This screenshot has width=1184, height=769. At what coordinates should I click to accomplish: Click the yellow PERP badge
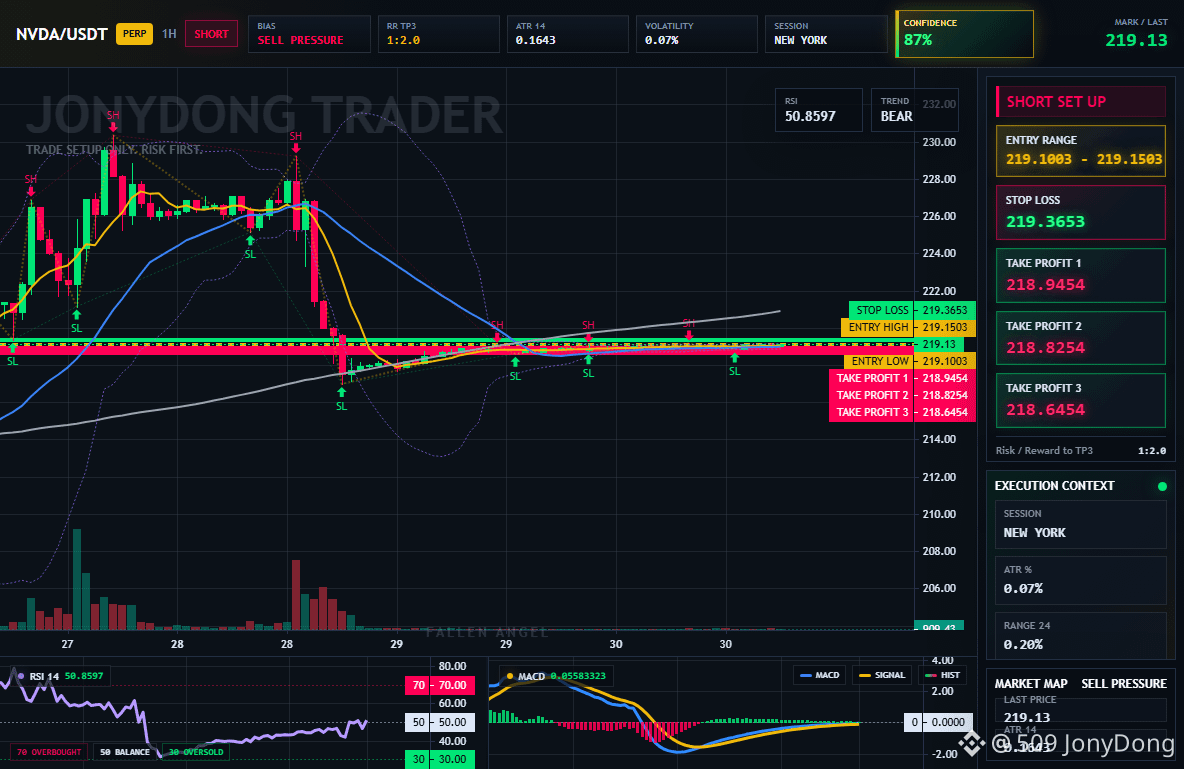pos(134,34)
